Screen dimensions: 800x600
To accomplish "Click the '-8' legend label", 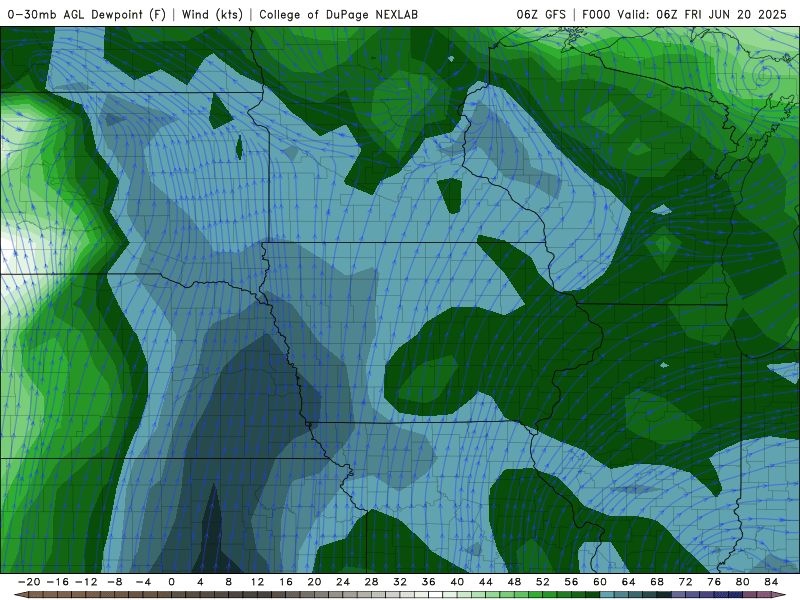I will [x=114, y=582].
